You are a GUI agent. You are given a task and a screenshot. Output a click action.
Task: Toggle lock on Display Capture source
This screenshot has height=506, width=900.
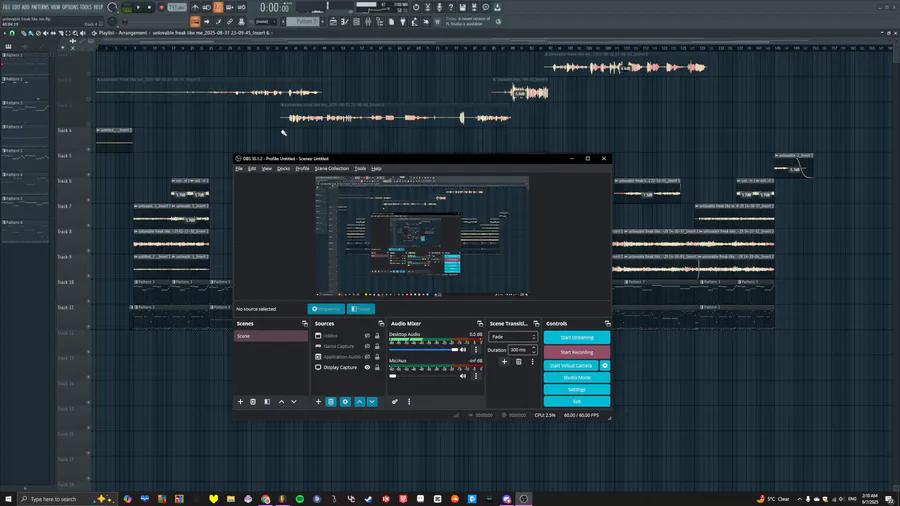(x=377, y=367)
